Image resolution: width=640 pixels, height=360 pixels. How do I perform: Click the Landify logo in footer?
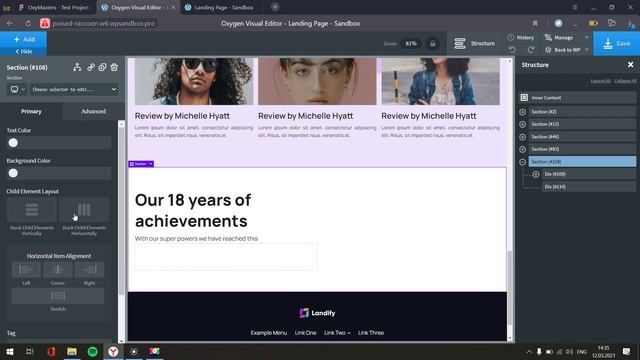coord(317,313)
